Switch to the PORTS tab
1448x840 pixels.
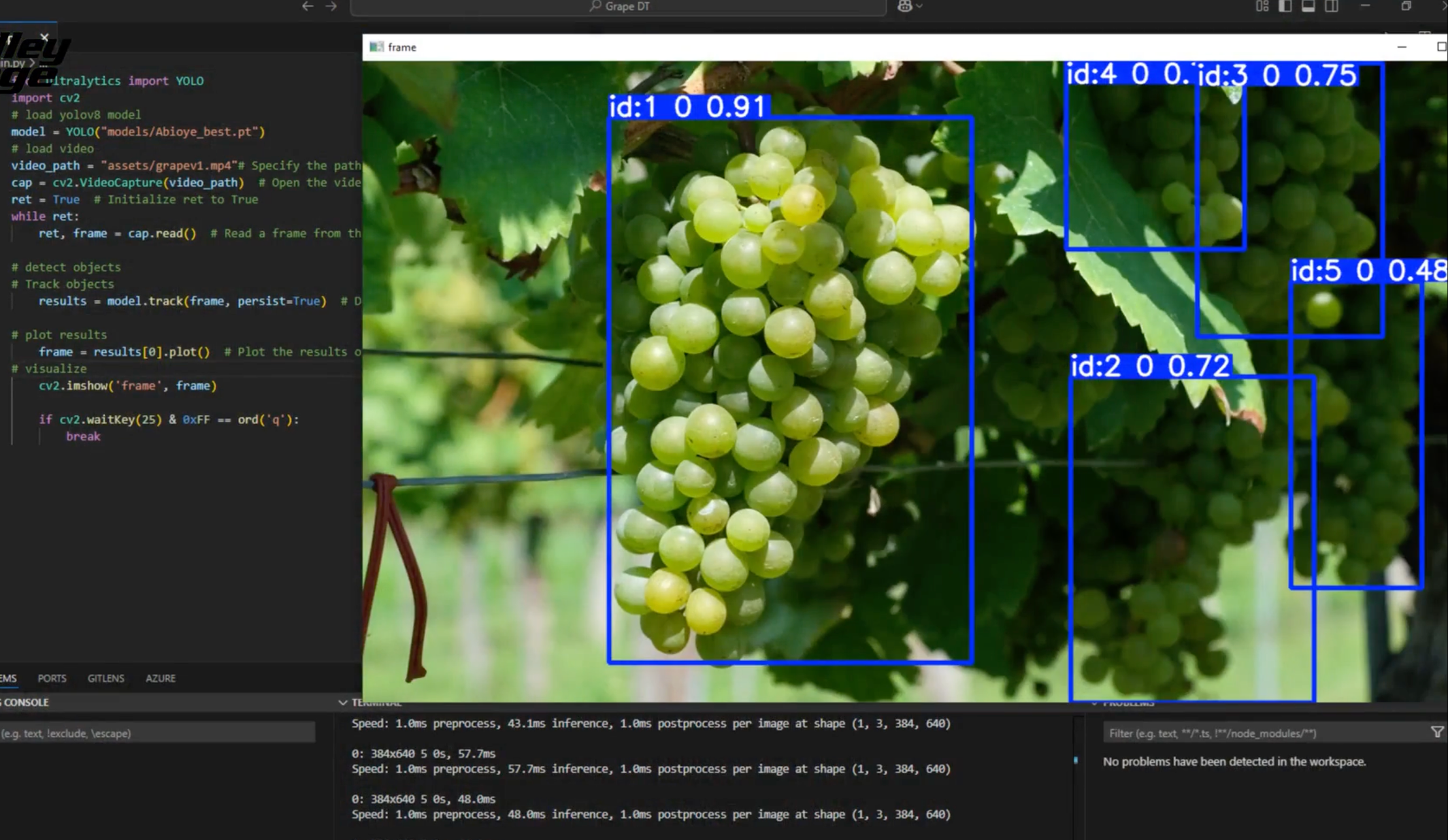point(52,678)
